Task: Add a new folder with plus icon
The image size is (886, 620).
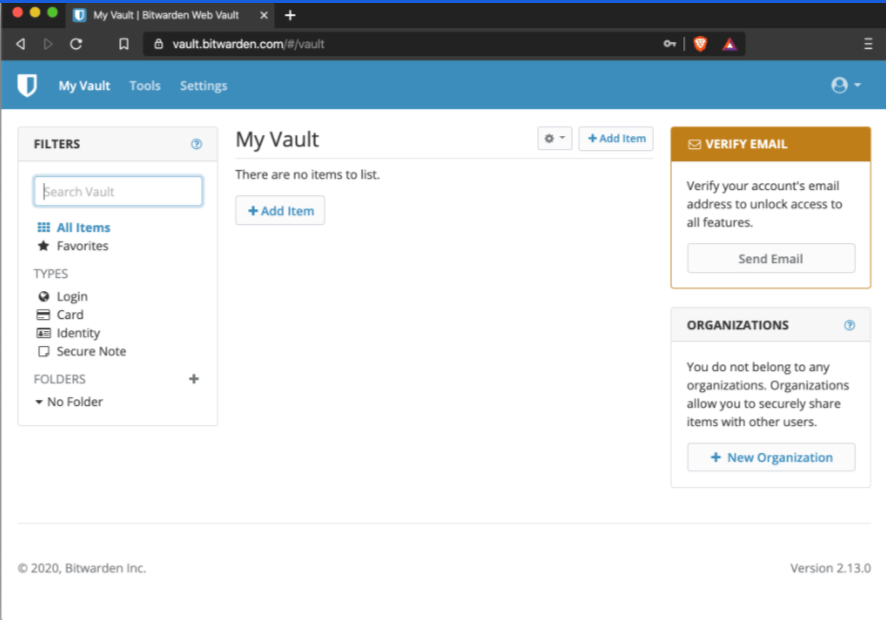Action: (194, 379)
